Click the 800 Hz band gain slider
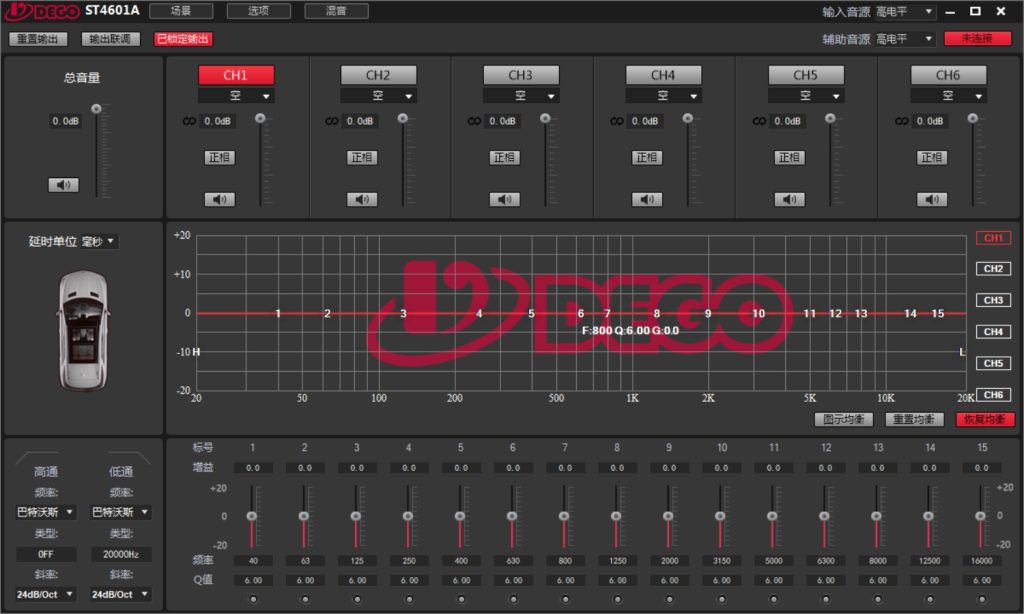The image size is (1024, 614). (564, 516)
